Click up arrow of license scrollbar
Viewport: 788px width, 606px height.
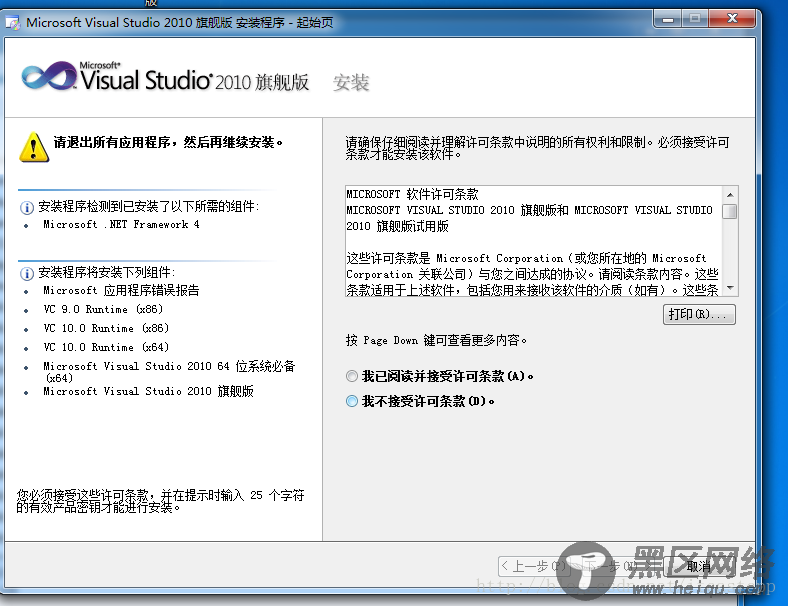(730, 194)
